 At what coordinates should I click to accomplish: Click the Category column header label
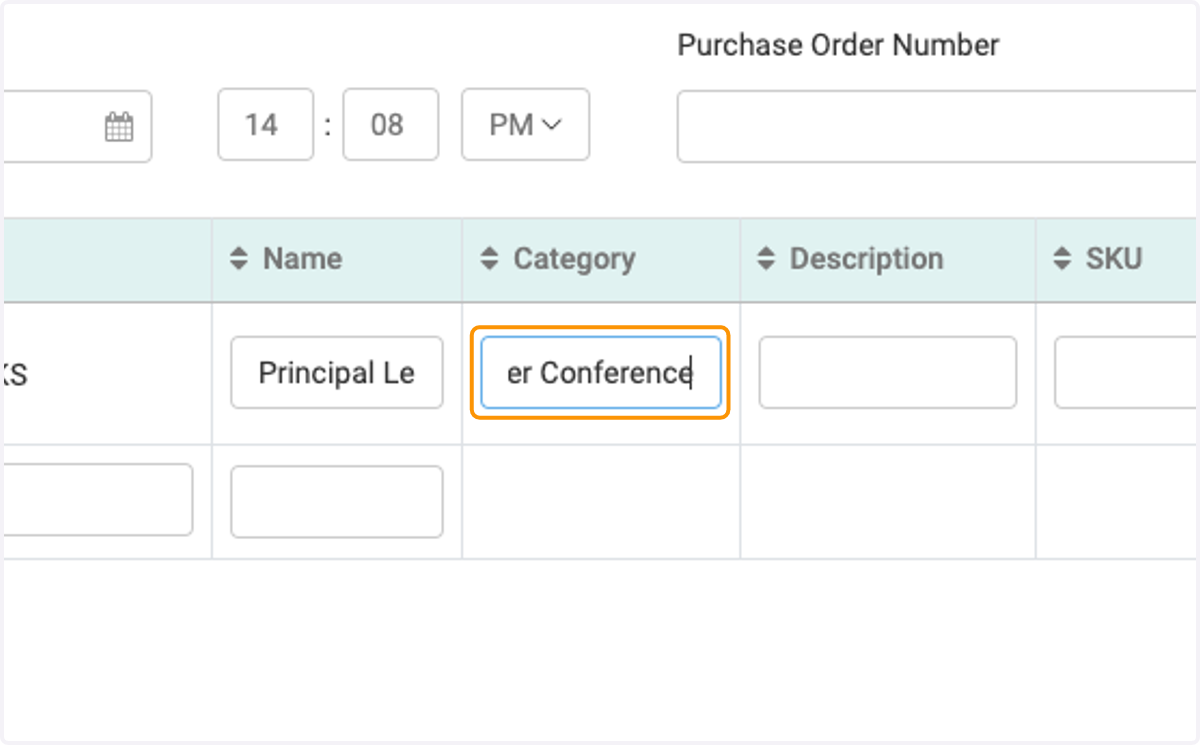point(574,259)
